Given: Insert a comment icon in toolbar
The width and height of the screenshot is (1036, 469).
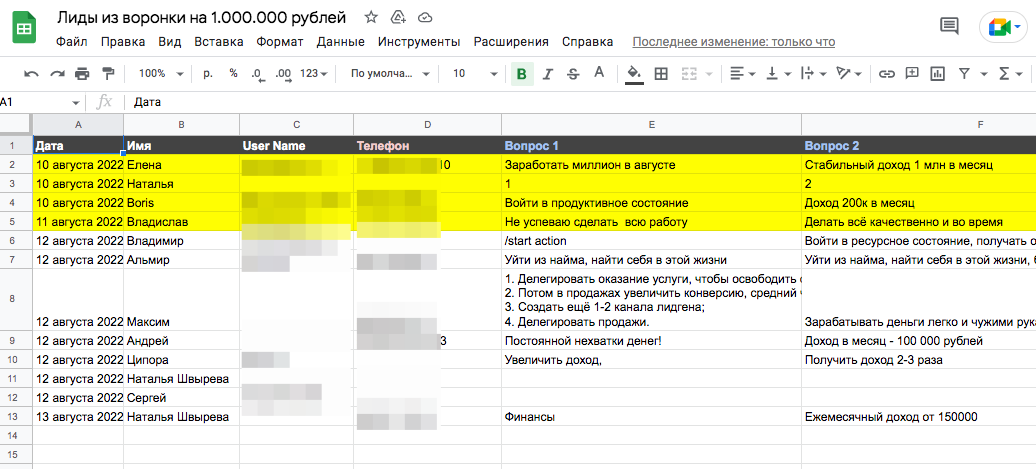Looking at the screenshot, I should coord(912,73).
